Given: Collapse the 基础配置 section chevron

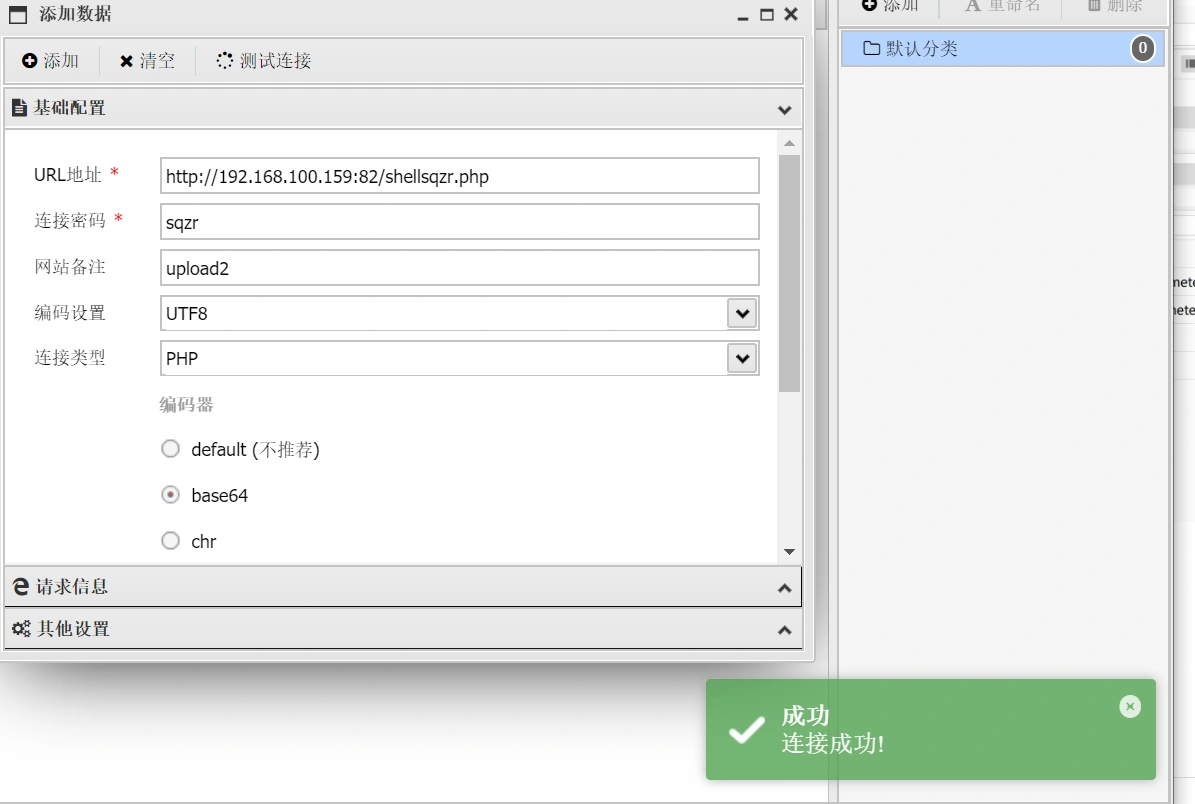Looking at the screenshot, I should (784, 109).
